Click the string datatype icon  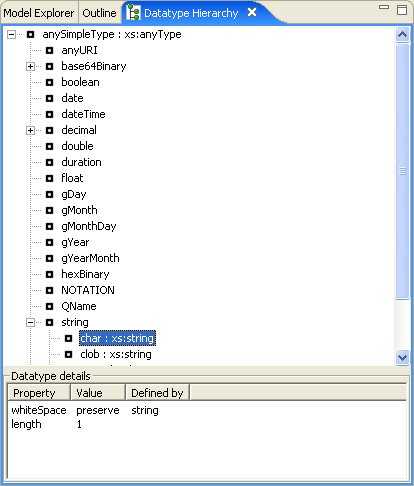[49, 322]
